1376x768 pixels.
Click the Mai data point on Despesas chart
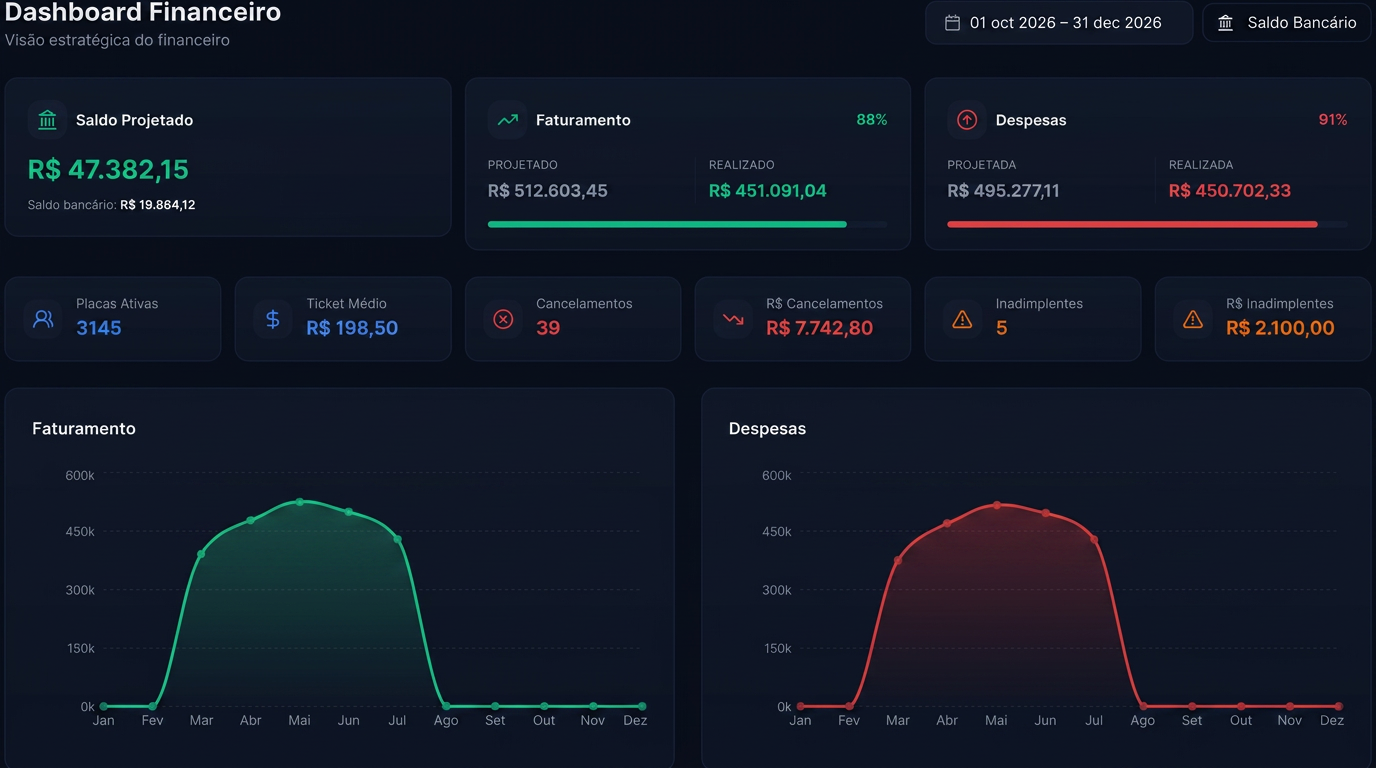(x=997, y=505)
